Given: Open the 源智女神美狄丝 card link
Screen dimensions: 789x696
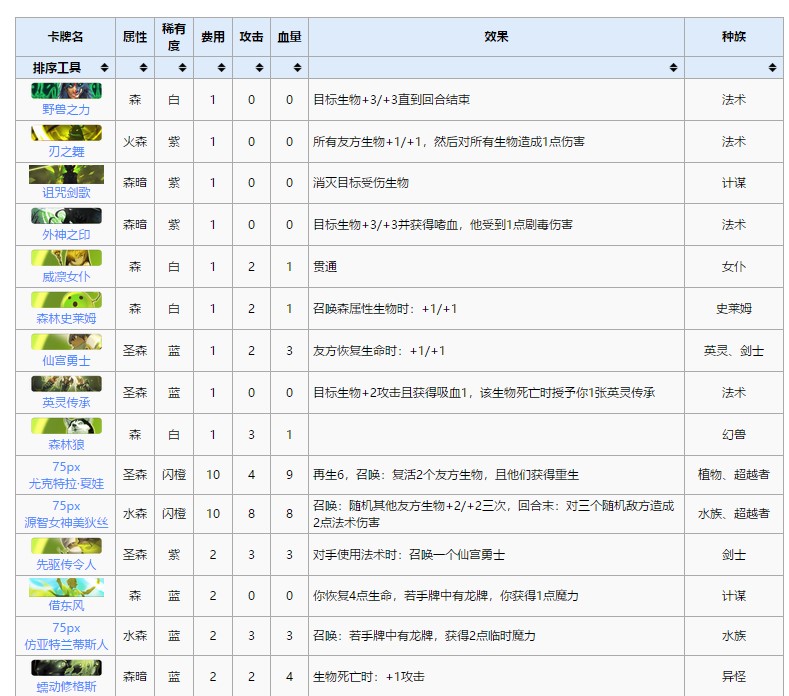Looking at the screenshot, I should click(x=66, y=522).
